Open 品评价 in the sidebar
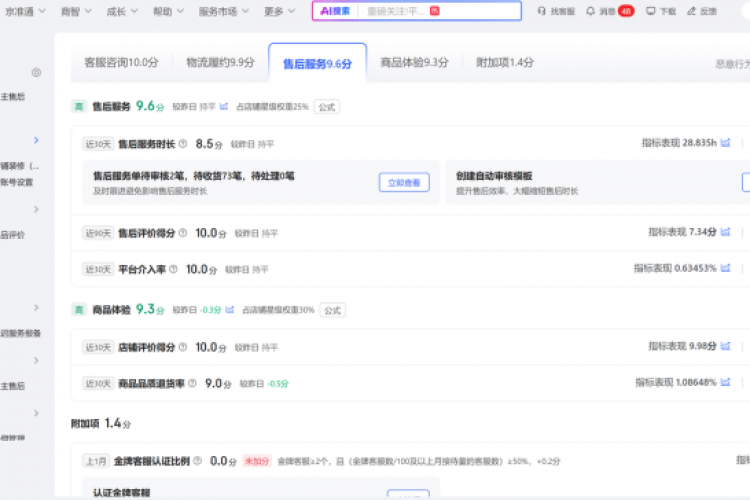Image resolution: width=750 pixels, height=500 pixels. tap(12, 235)
